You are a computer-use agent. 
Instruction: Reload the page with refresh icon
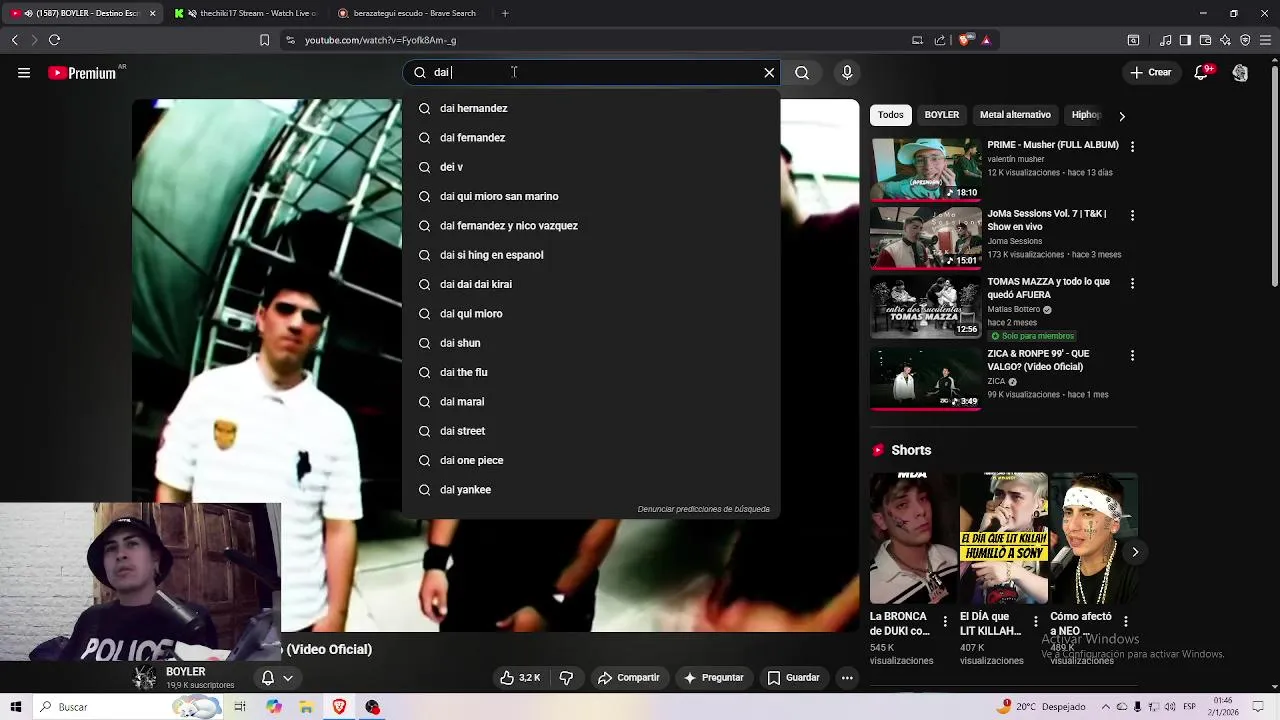[x=54, y=40]
